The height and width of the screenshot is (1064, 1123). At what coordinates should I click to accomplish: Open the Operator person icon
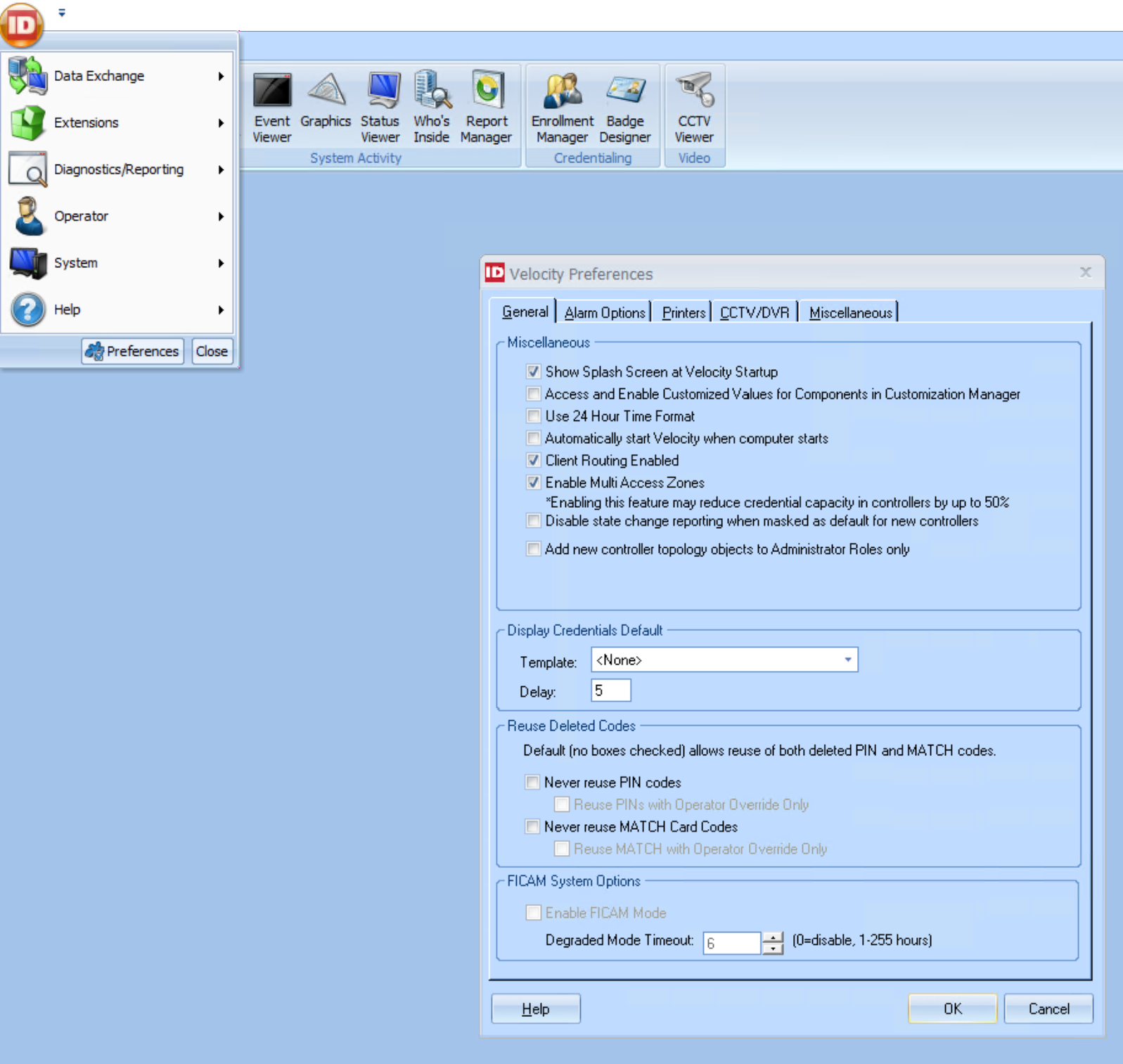tap(28, 216)
